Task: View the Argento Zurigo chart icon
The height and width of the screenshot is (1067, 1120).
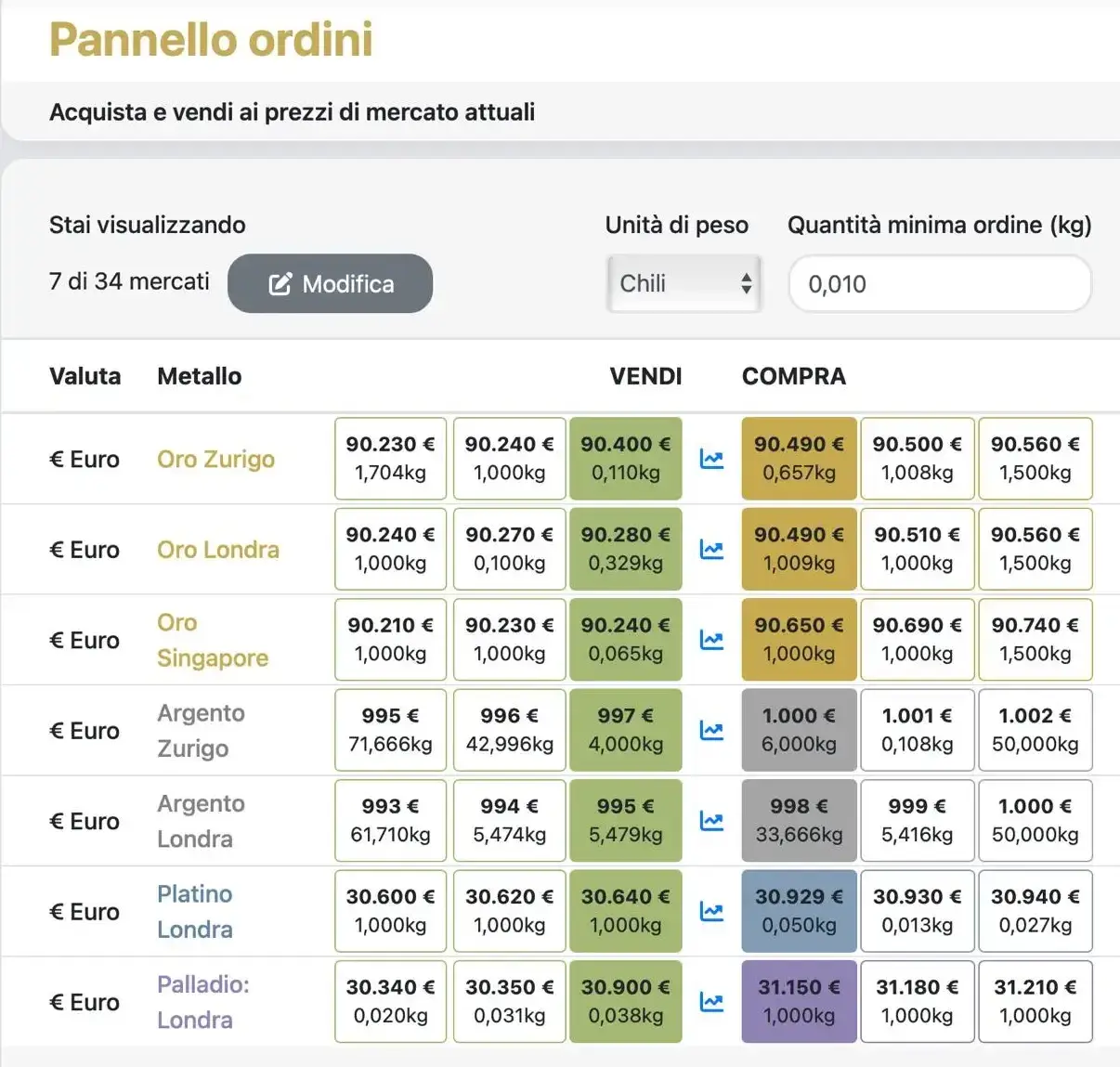Action: pyautogui.click(x=711, y=731)
